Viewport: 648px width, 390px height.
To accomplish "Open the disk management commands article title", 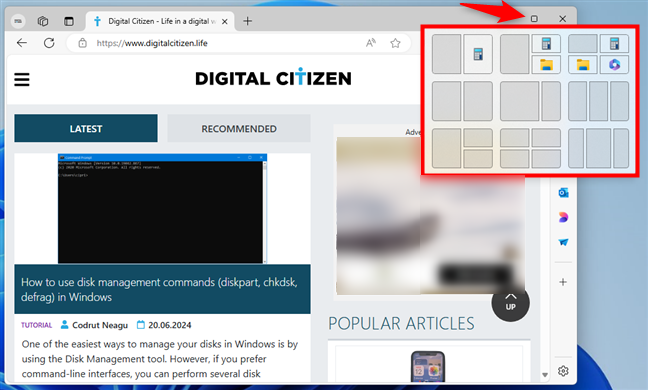I will tap(159, 289).
